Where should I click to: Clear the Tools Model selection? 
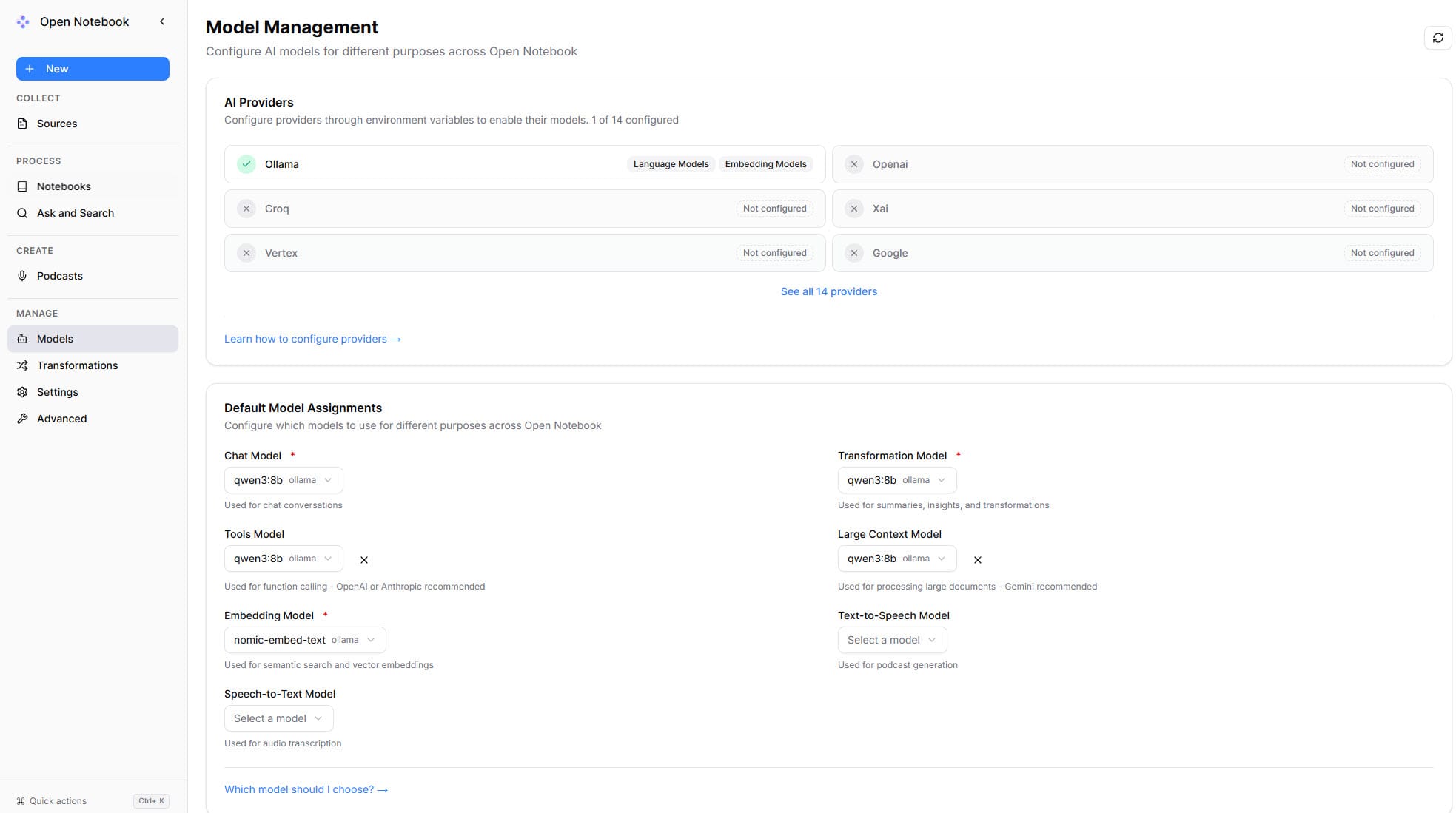(363, 560)
